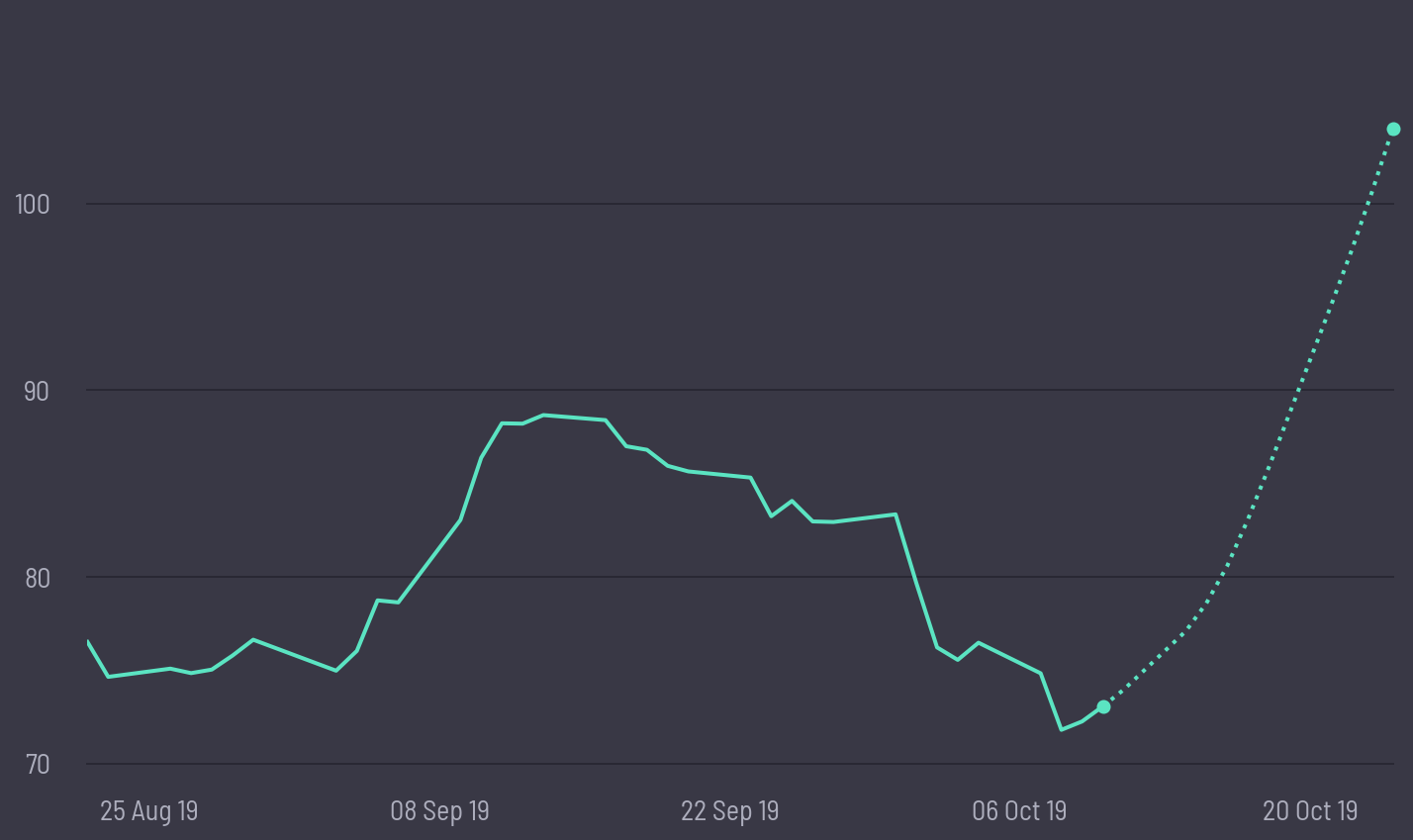Click the 90 value on the y-axis
Image resolution: width=1413 pixels, height=840 pixels.
tap(37, 391)
